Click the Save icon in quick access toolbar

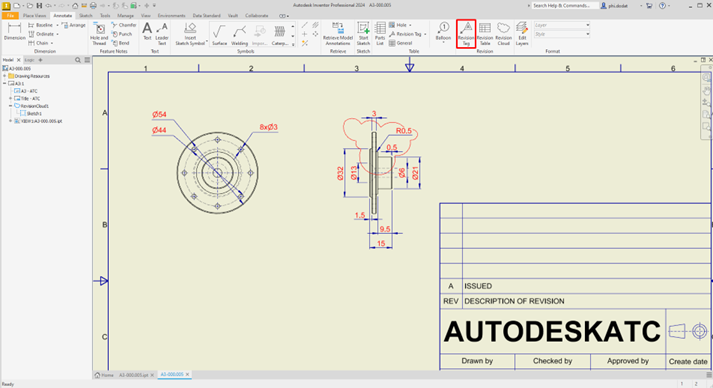tap(39, 5)
